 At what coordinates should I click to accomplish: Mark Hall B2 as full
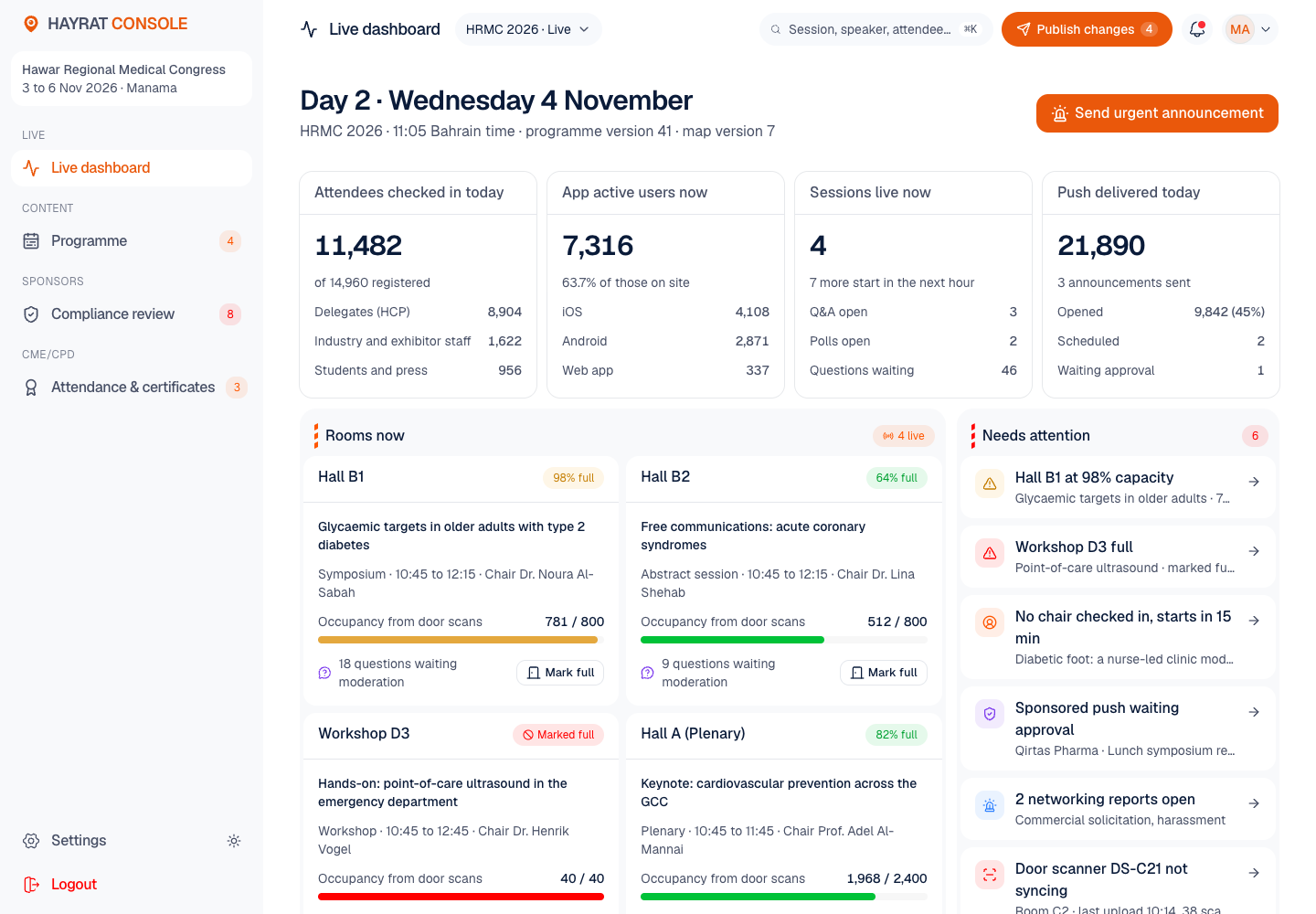click(x=884, y=673)
